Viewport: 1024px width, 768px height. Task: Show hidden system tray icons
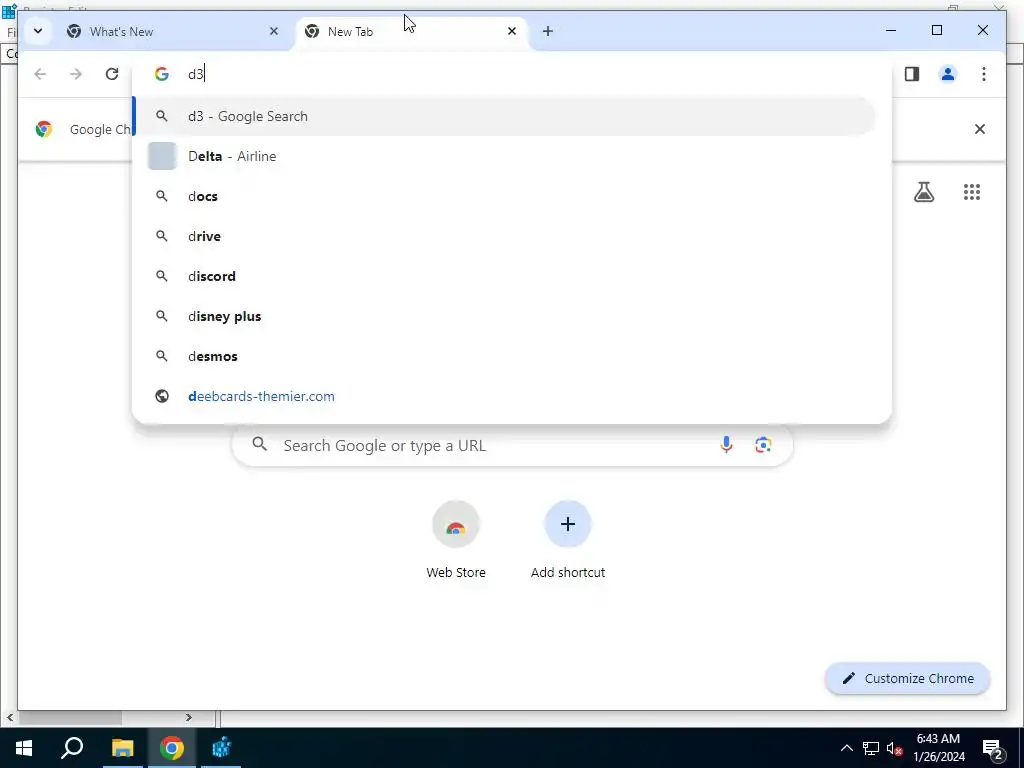[x=846, y=748]
